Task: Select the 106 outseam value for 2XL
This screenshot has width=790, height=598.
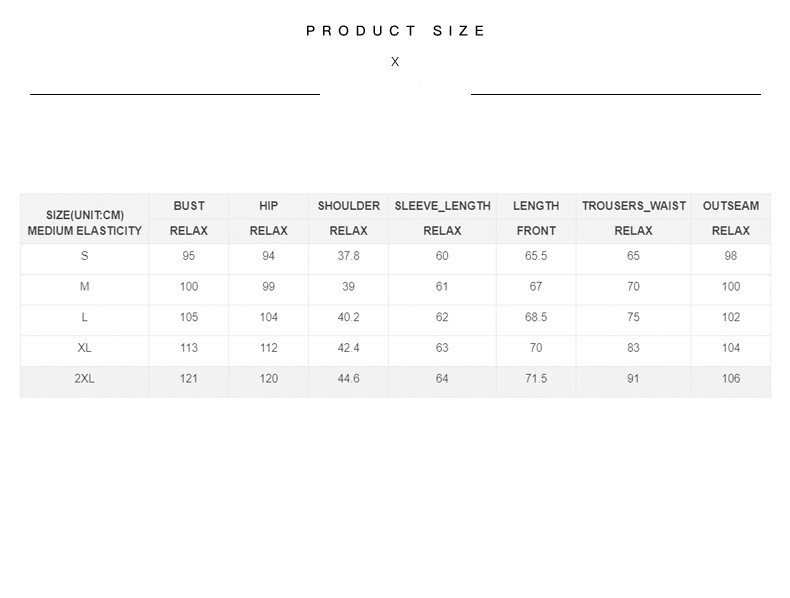Action: click(x=731, y=379)
